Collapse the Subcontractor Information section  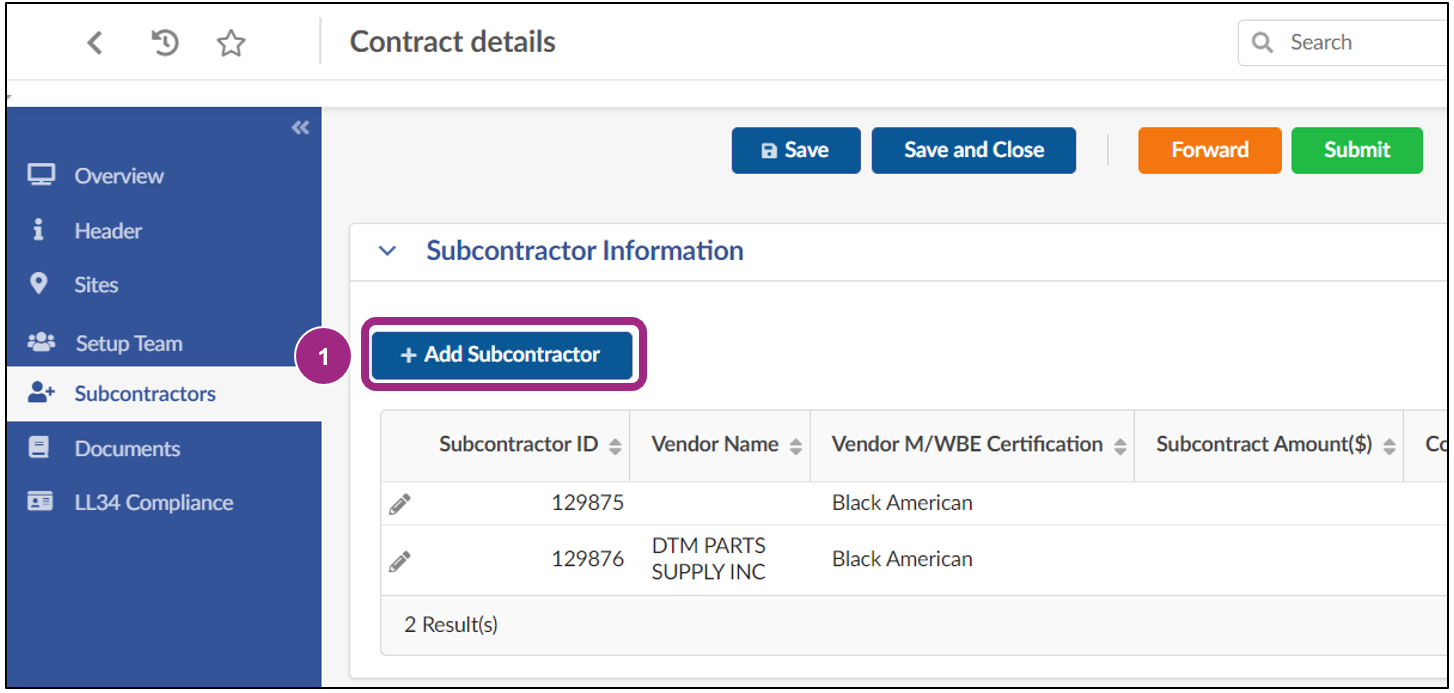click(387, 251)
